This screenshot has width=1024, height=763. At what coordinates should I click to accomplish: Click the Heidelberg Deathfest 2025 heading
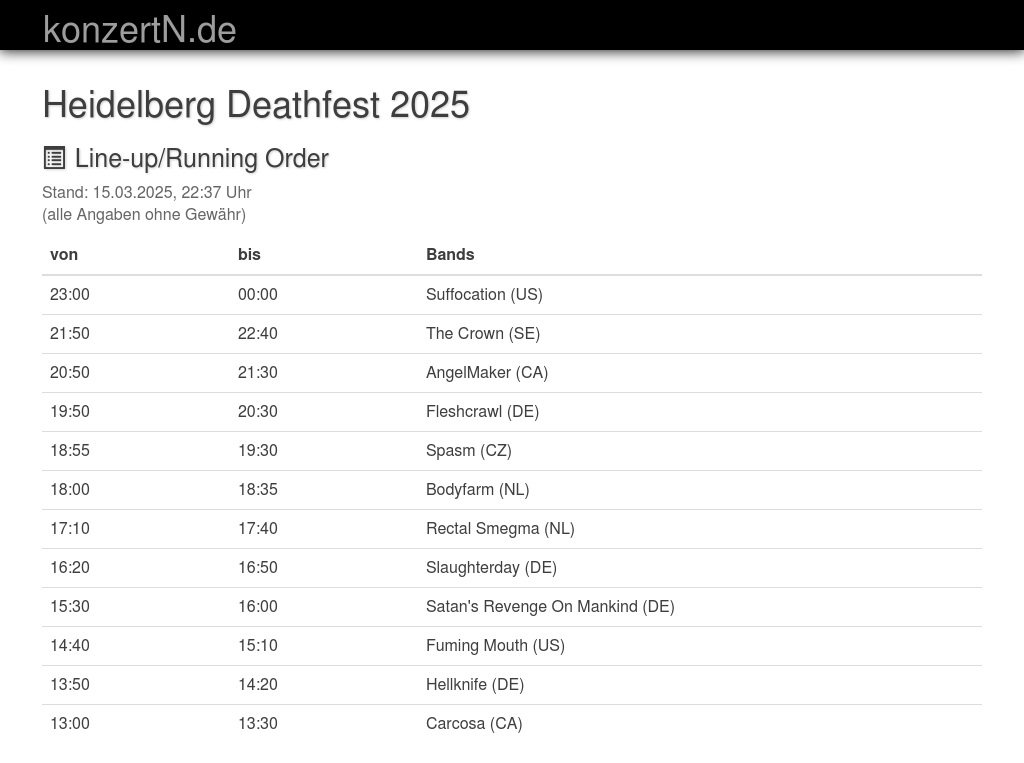pos(256,105)
